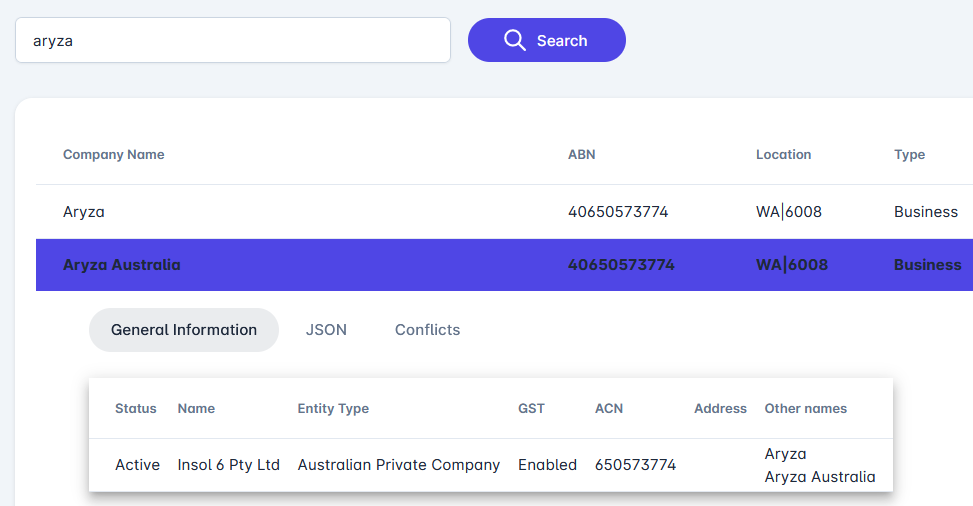The height and width of the screenshot is (506, 973).
Task: Click the Location column header
Action: pos(783,155)
